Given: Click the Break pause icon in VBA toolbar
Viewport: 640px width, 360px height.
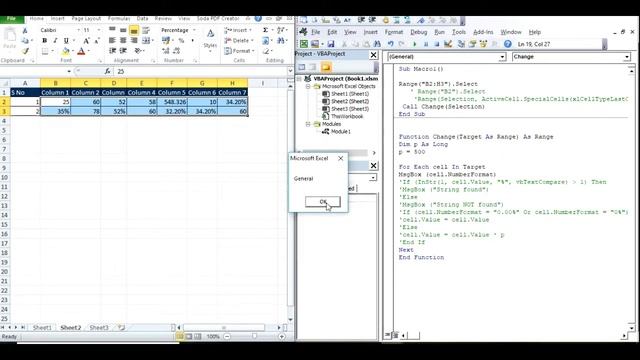Looking at the screenshot, I should click(426, 44).
